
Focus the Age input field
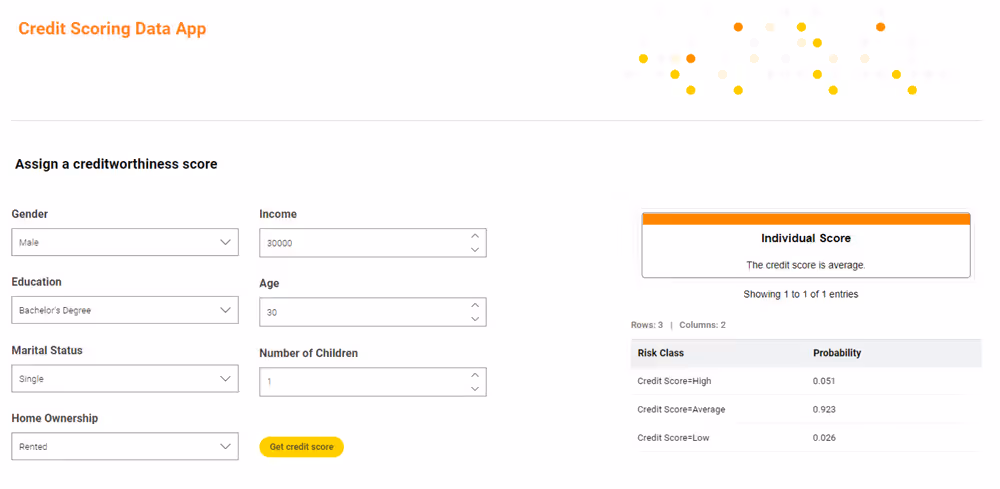click(x=360, y=312)
